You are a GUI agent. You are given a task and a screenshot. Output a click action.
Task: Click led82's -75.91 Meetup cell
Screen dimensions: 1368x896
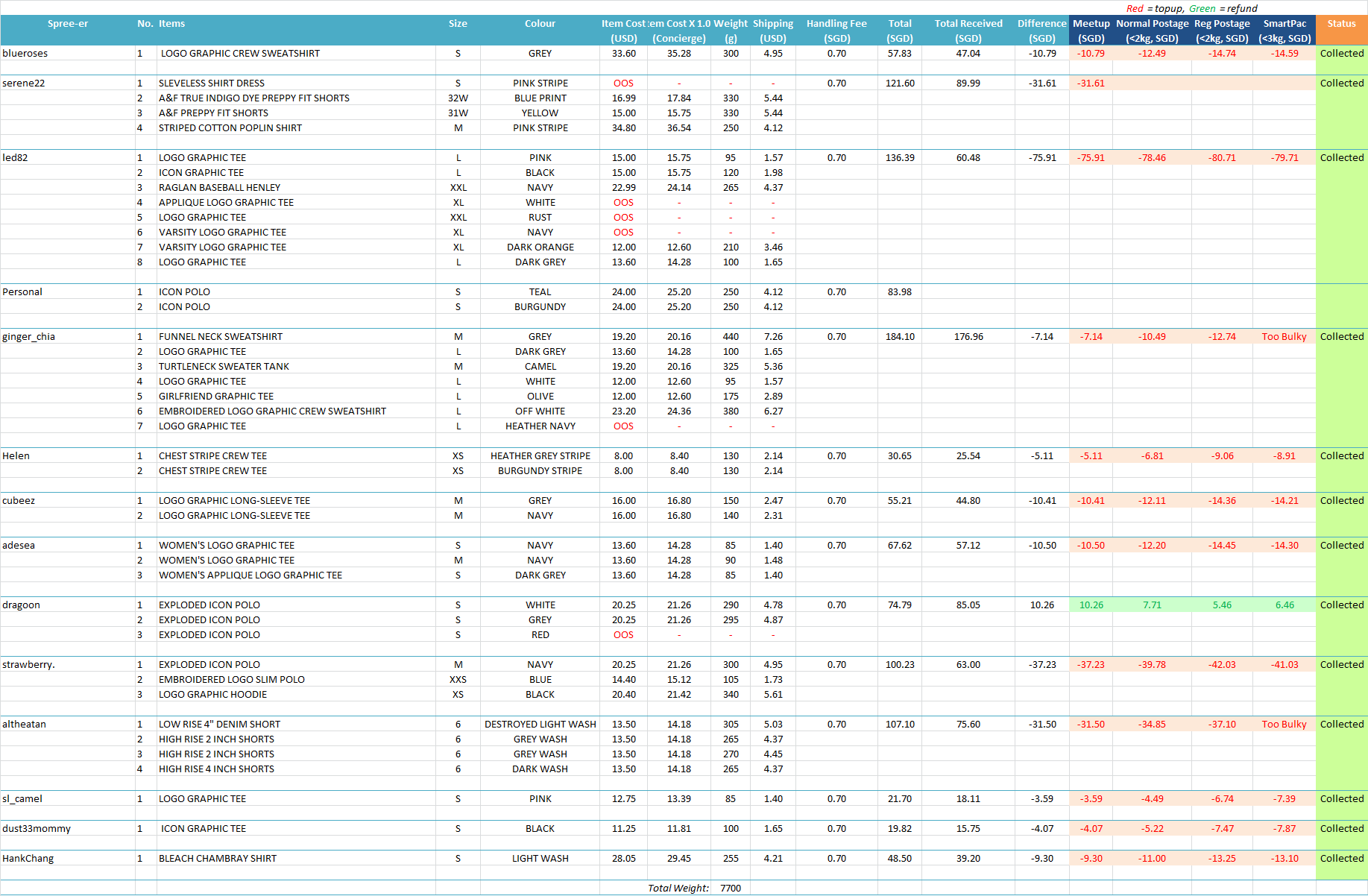(1091, 158)
